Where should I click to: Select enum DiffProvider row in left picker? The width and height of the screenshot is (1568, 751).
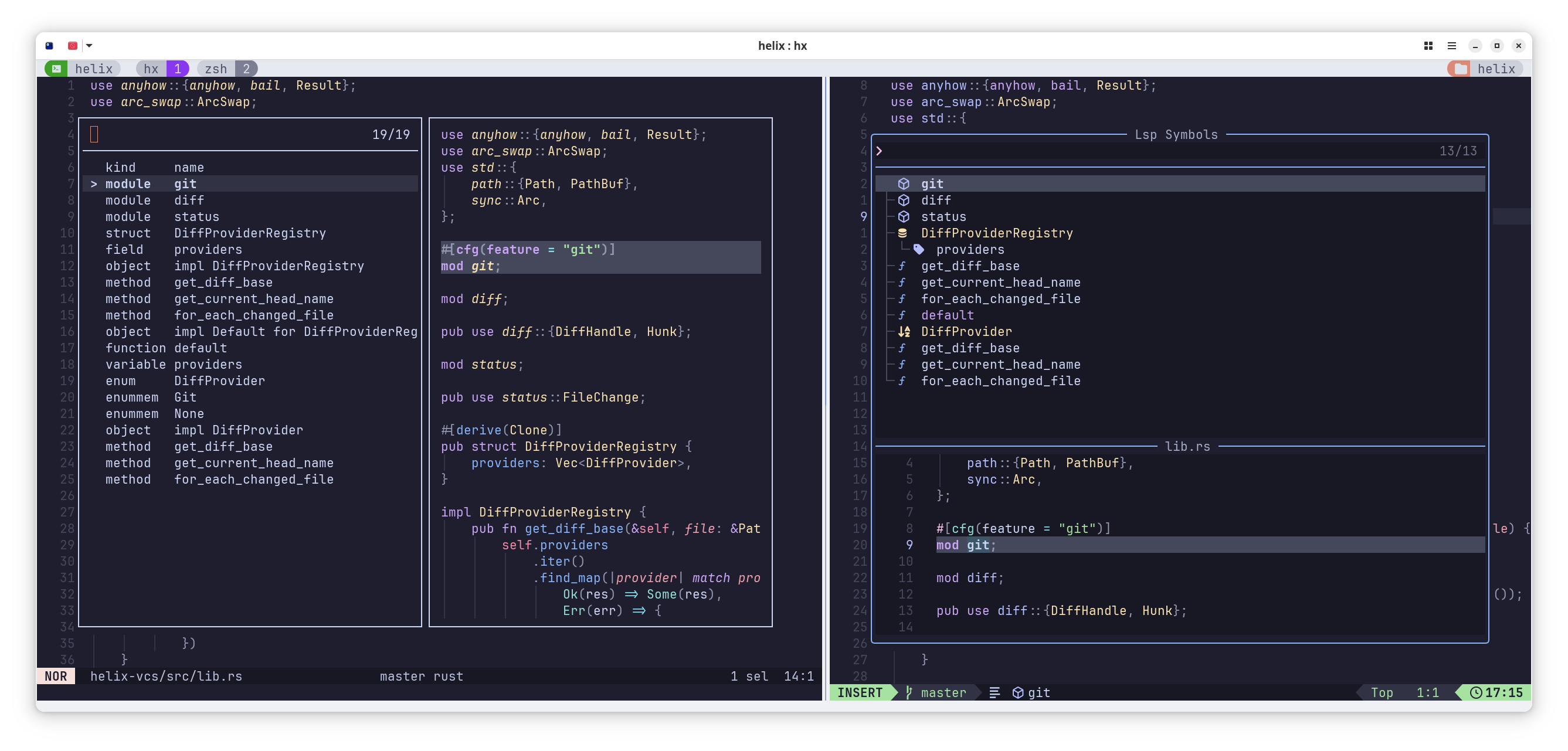(x=251, y=381)
